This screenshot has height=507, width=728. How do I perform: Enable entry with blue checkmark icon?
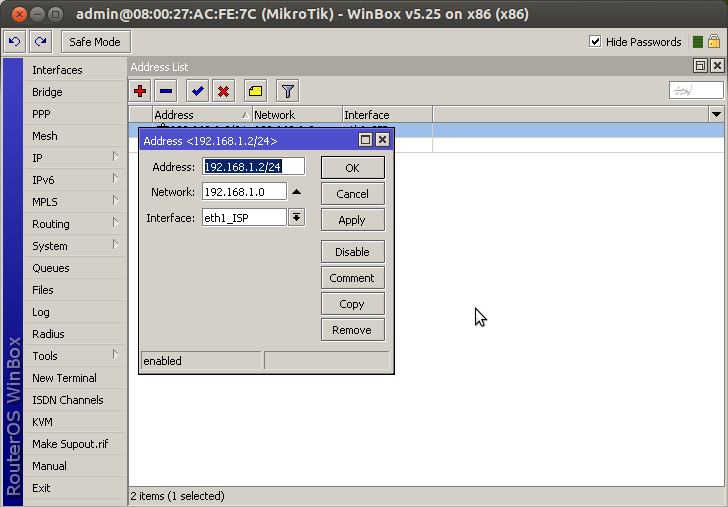click(x=197, y=91)
